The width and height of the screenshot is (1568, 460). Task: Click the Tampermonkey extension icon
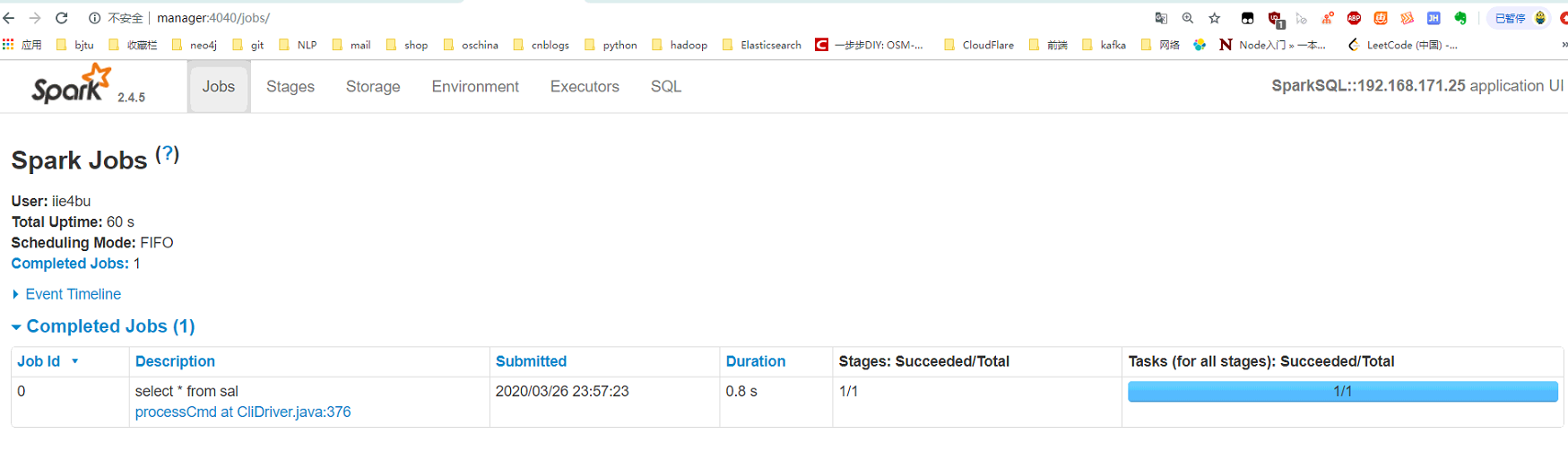click(1247, 18)
